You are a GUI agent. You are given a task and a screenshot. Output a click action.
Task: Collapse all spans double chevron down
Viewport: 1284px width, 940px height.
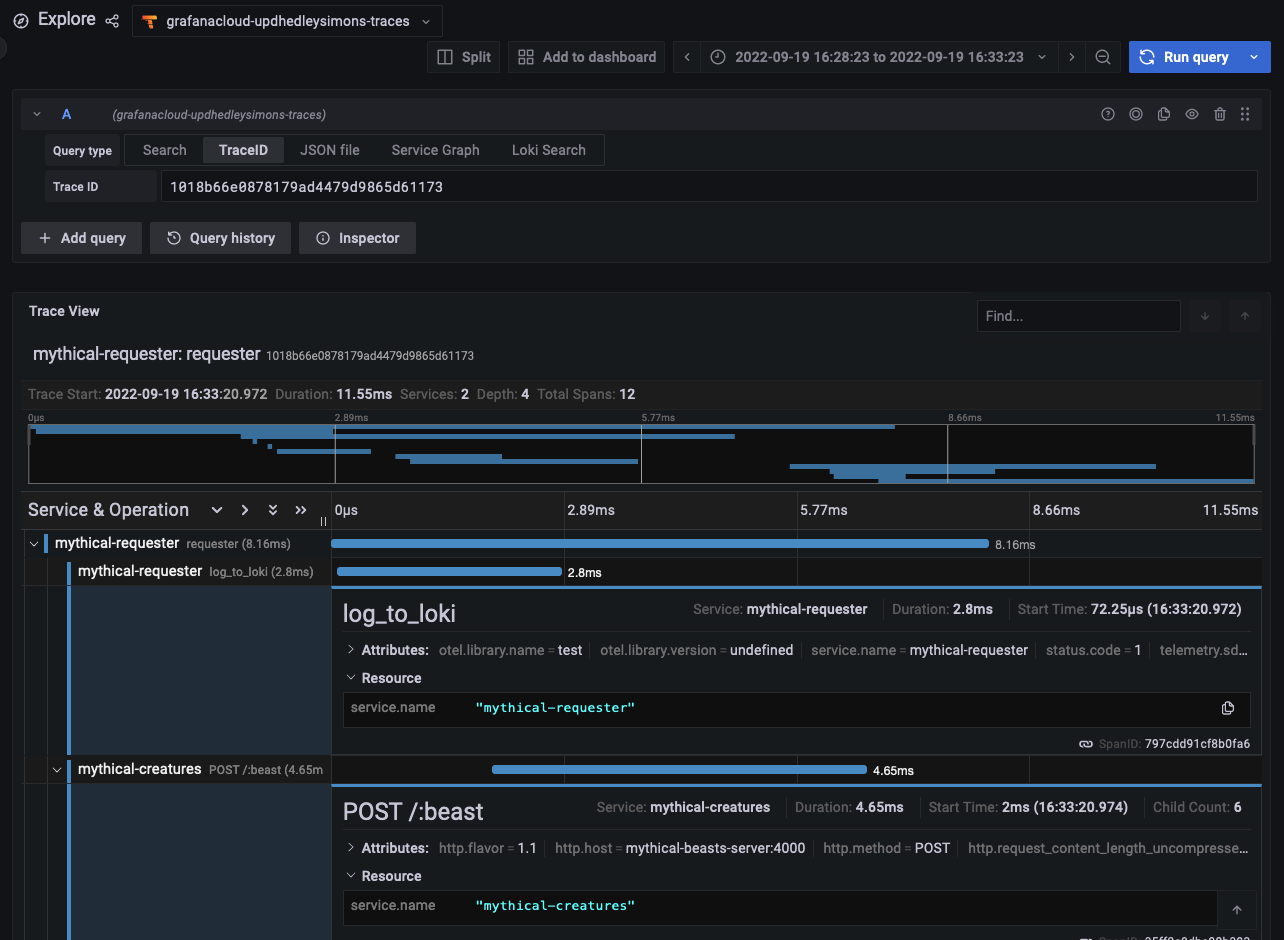[272, 510]
